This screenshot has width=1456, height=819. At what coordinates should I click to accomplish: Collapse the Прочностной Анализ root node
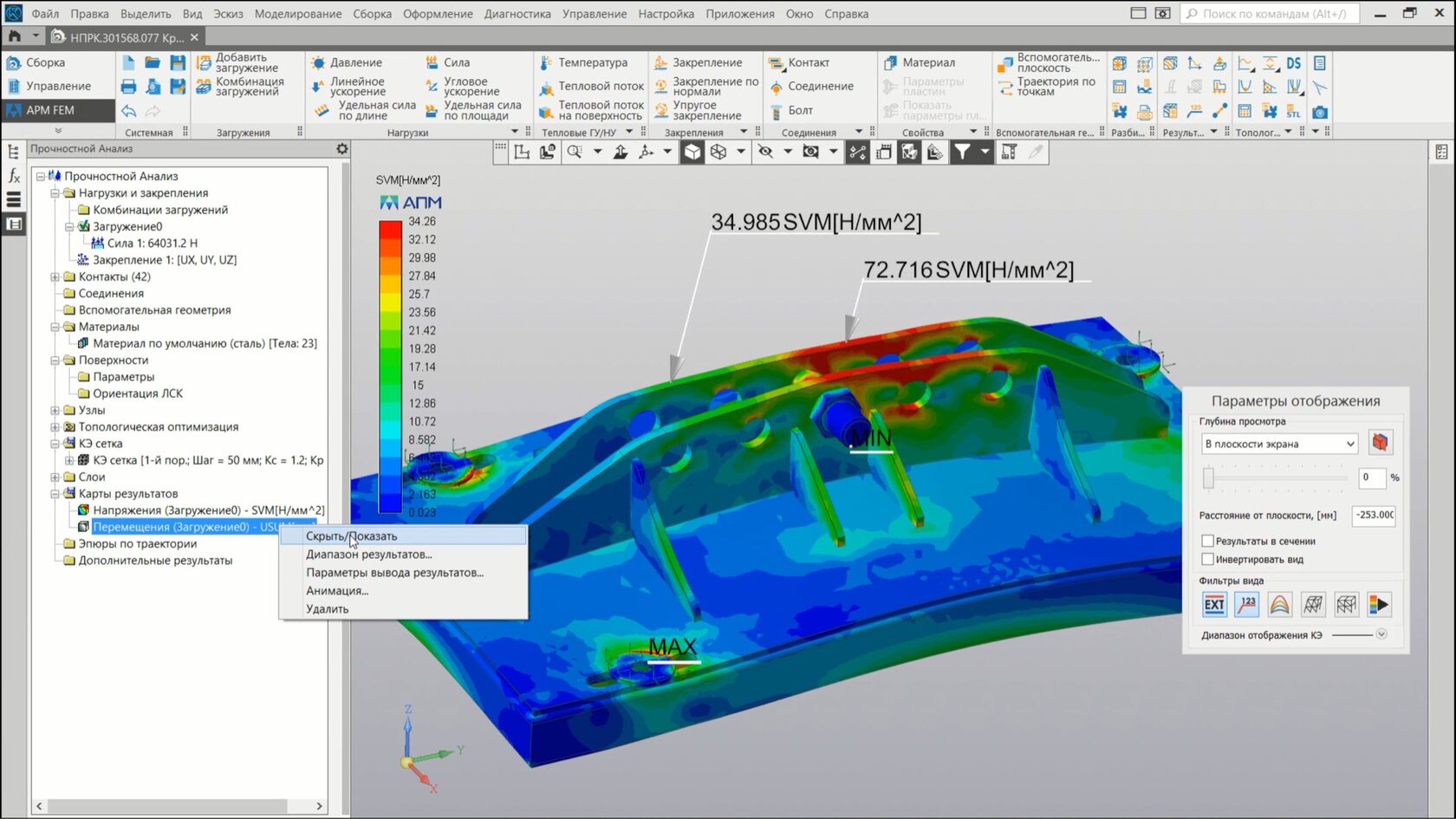click(x=40, y=176)
